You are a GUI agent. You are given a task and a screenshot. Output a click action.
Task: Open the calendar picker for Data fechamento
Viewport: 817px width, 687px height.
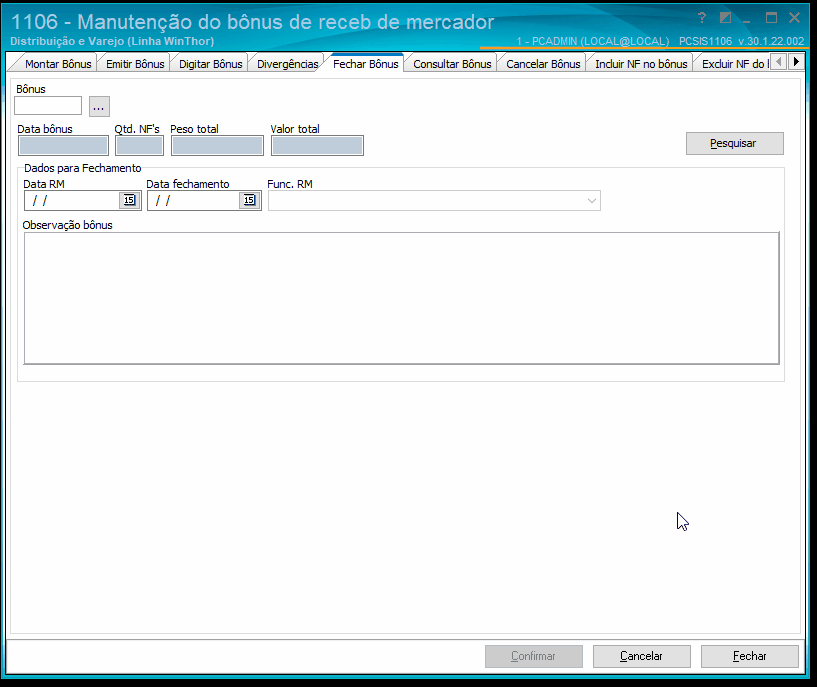point(249,200)
